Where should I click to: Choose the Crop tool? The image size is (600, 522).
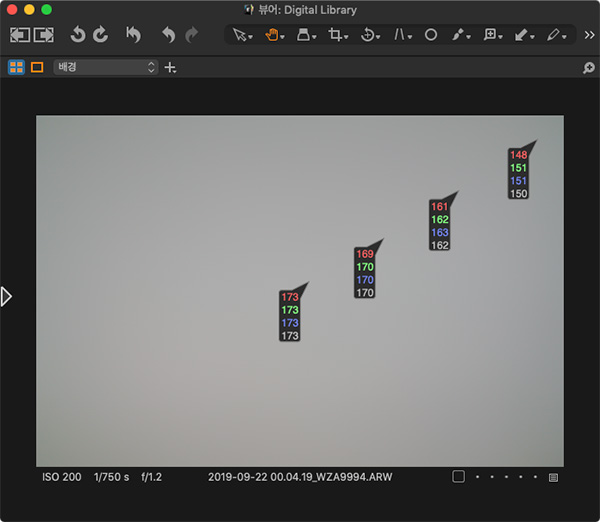point(337,35)
